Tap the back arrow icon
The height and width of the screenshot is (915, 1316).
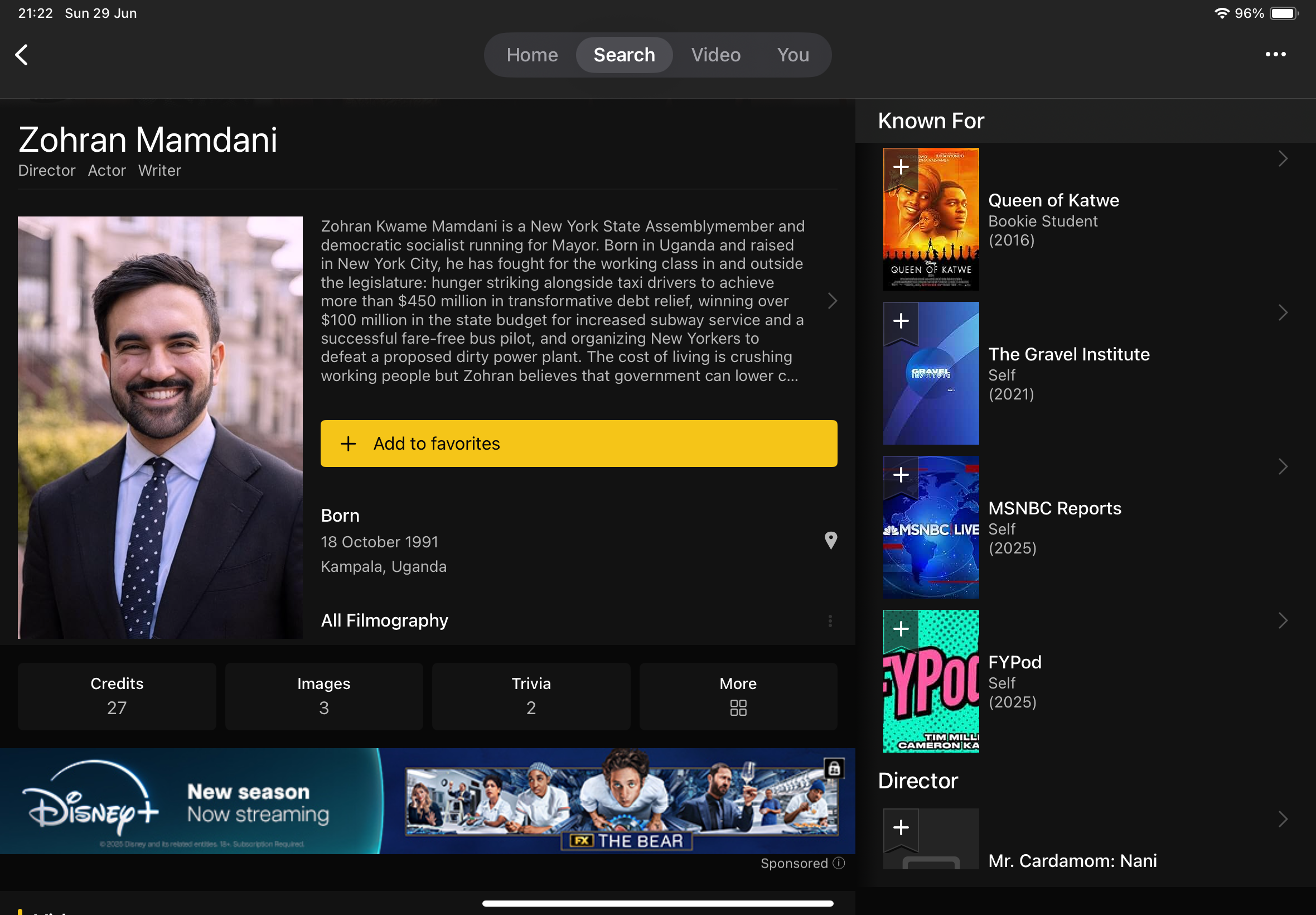click(22, 55)
